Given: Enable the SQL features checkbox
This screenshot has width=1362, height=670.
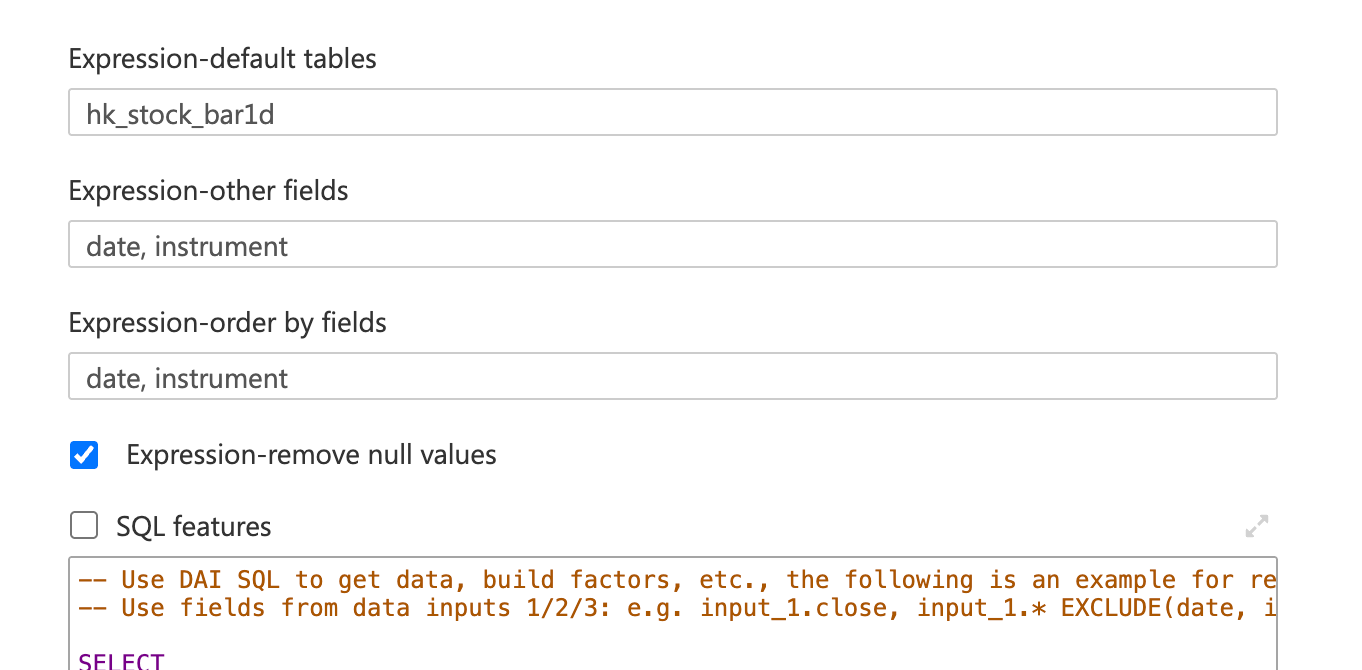Looking at the screenshot, I should tap(84, 525).
